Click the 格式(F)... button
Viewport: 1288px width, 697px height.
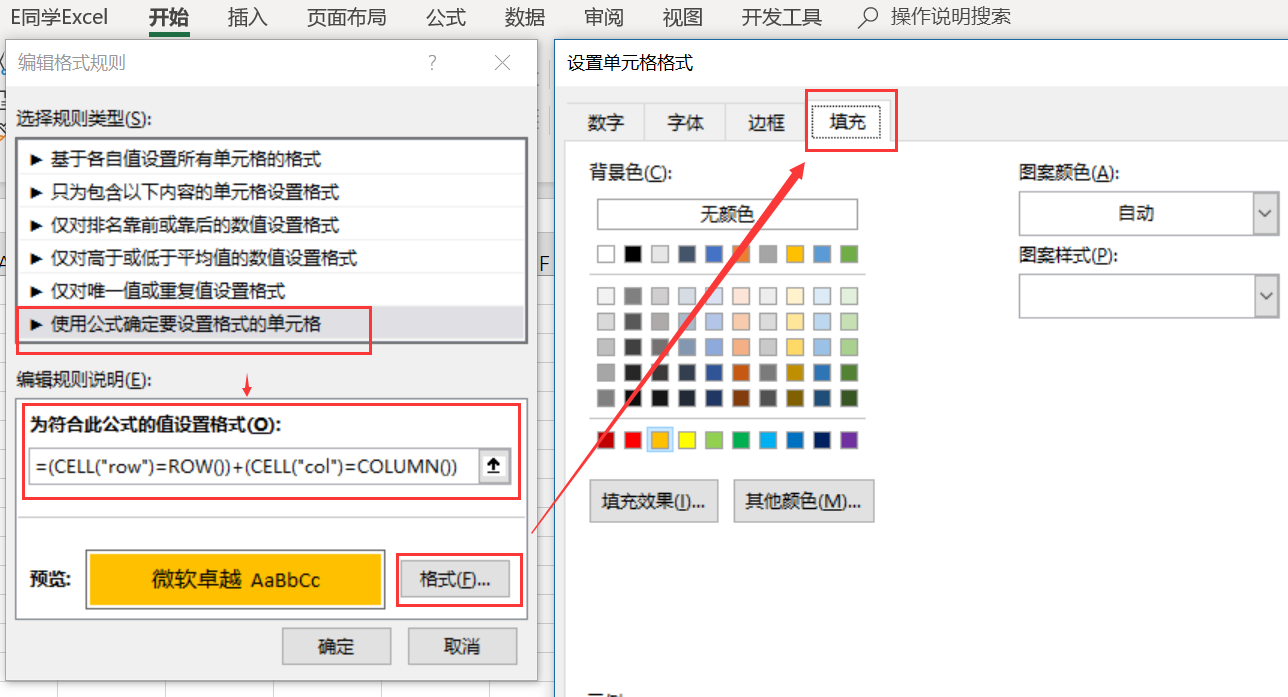458,579
